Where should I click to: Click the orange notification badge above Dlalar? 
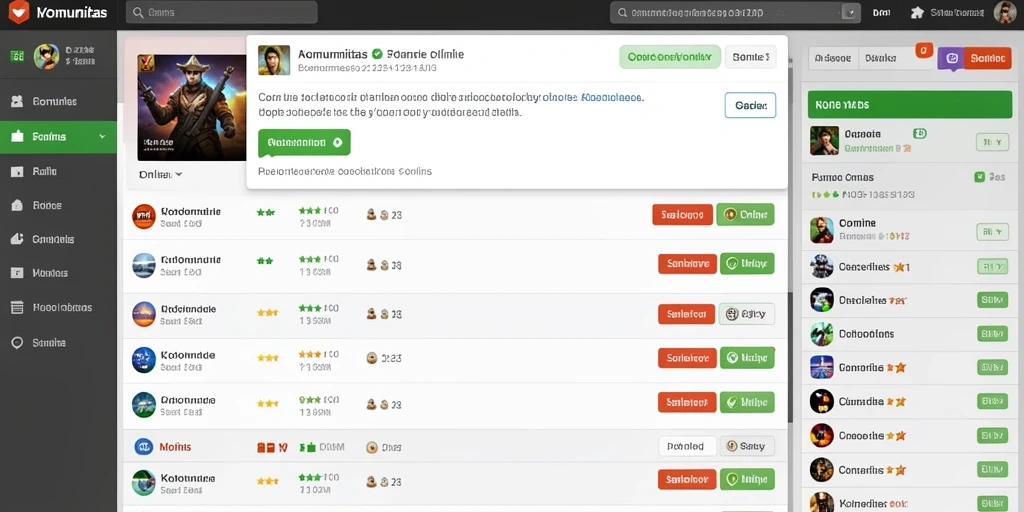coord(924,50)
